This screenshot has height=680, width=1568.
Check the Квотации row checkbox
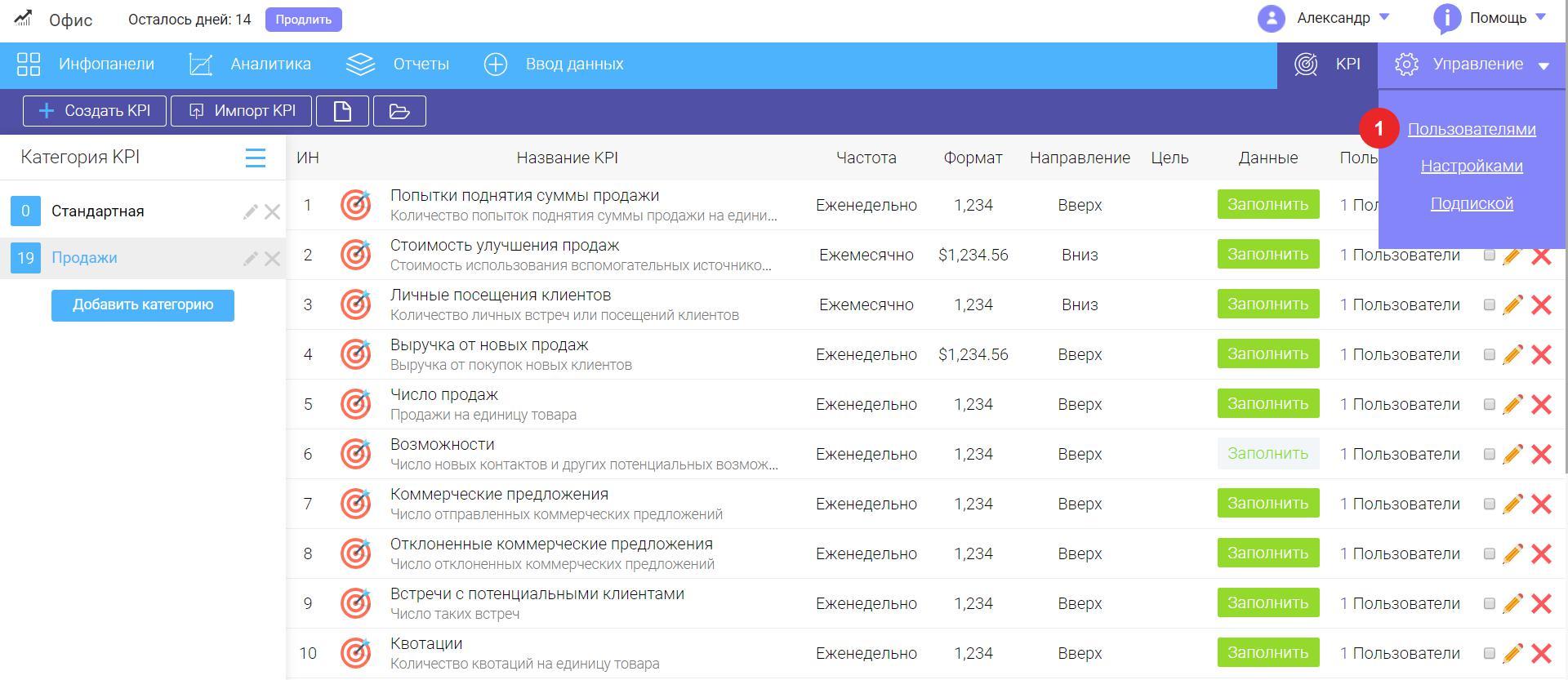coord(1489,653)
